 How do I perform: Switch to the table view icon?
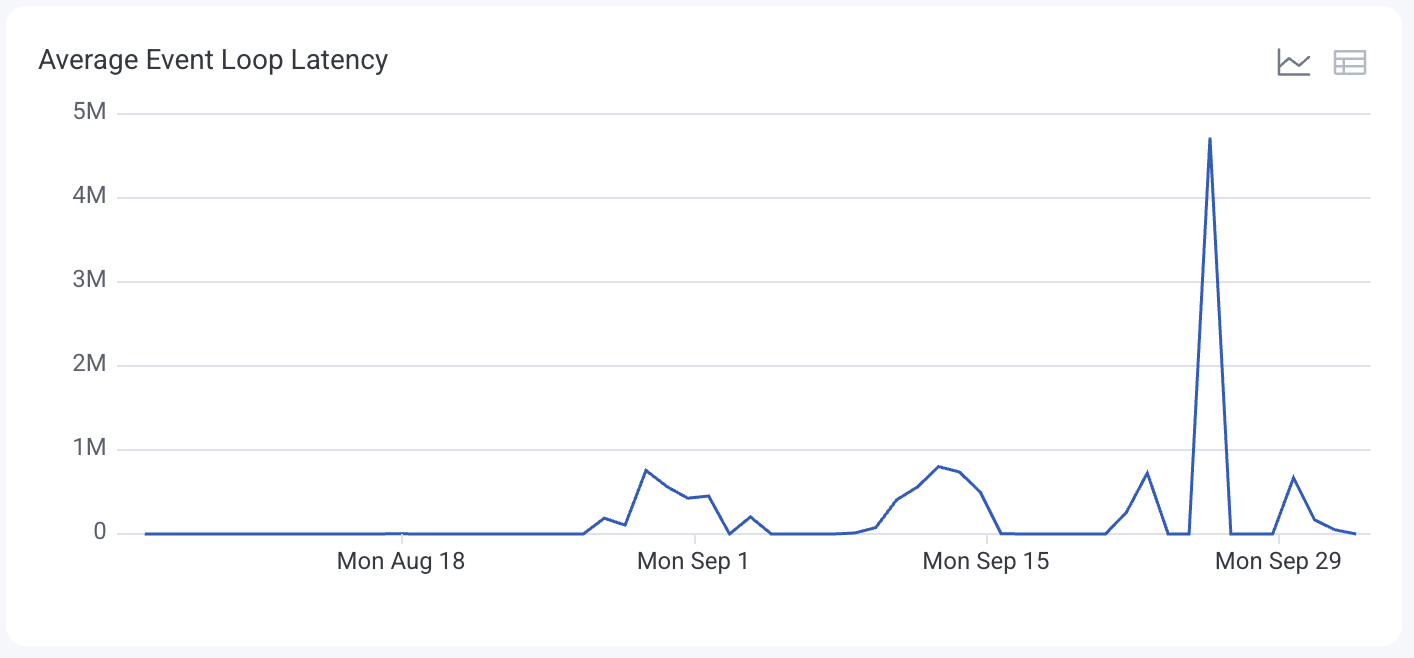1349,63
